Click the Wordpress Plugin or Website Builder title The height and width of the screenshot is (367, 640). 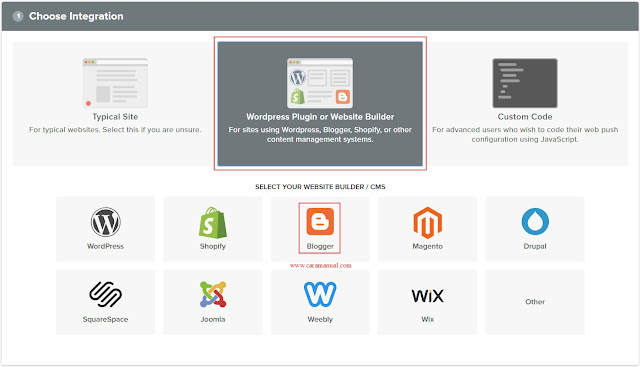(320, 117)
